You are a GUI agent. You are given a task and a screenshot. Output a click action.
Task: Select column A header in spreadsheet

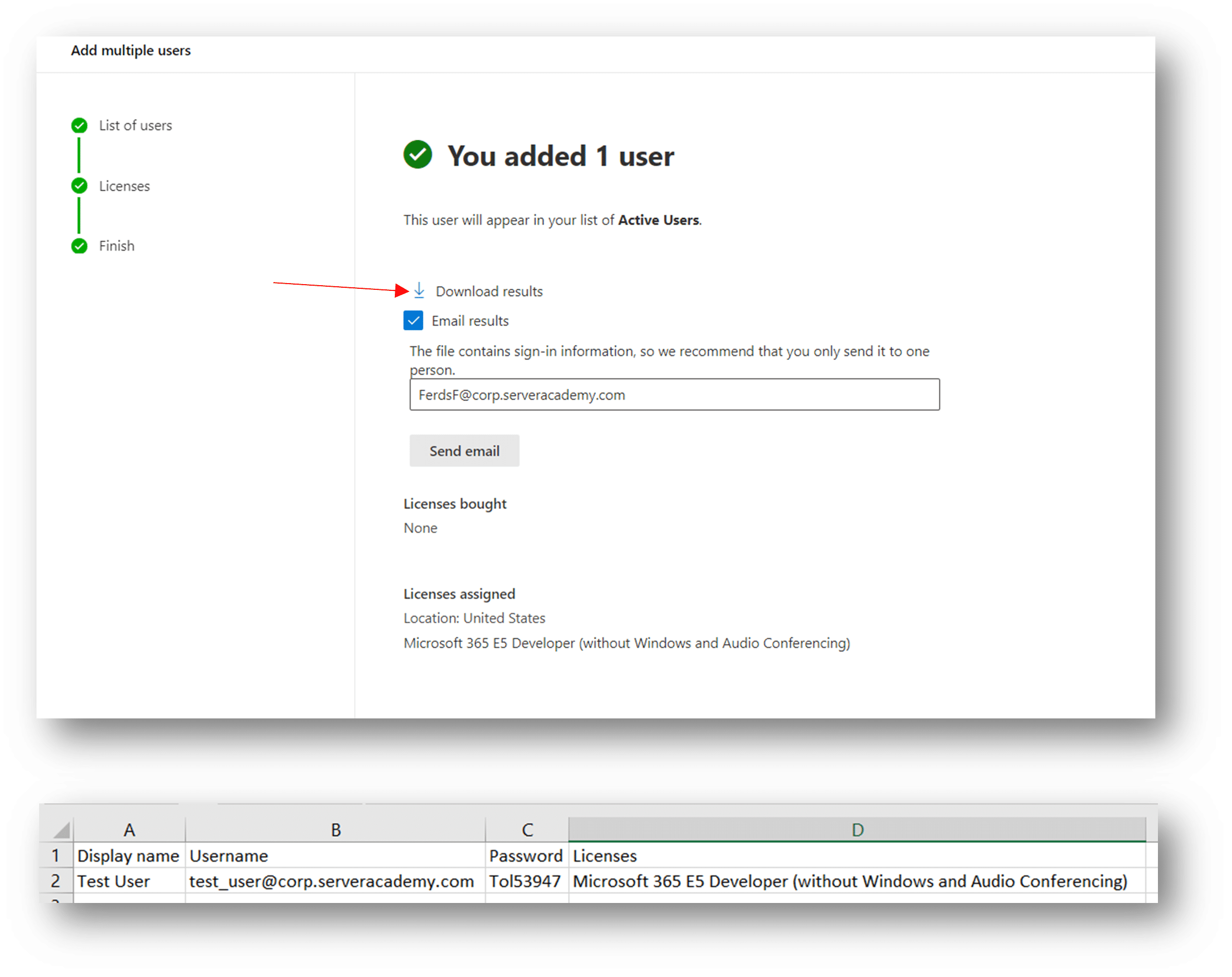pos(129,829)
